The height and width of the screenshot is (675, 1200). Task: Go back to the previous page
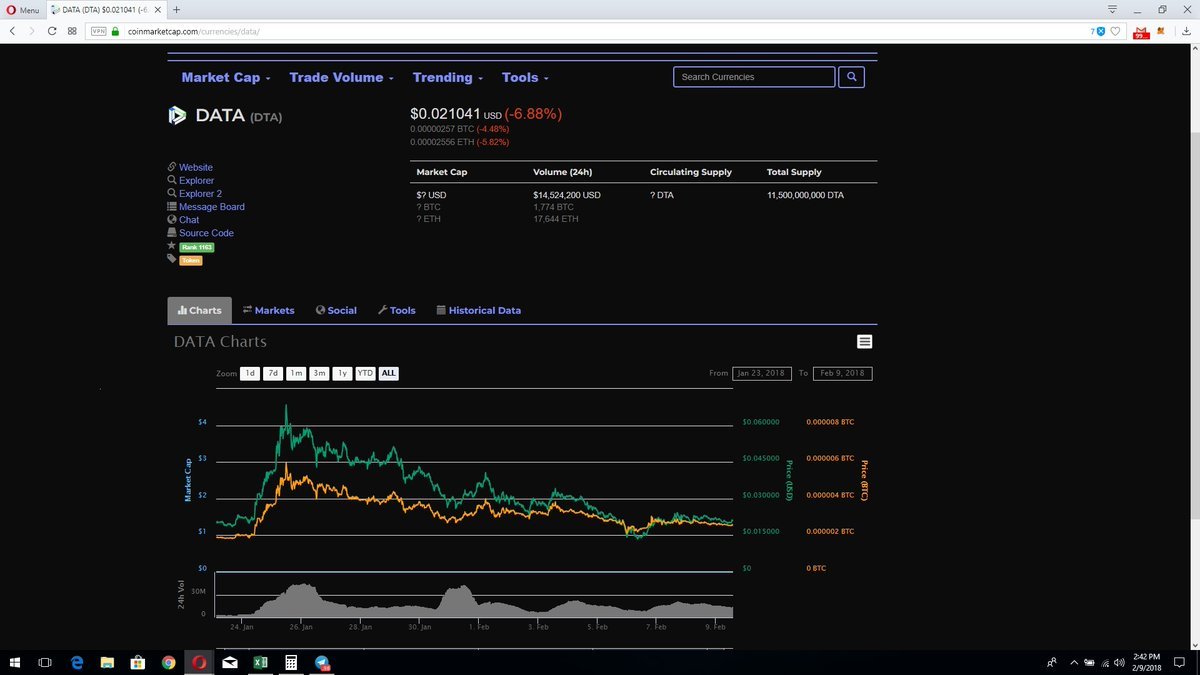pyautogui.click(x=12, y=31)
